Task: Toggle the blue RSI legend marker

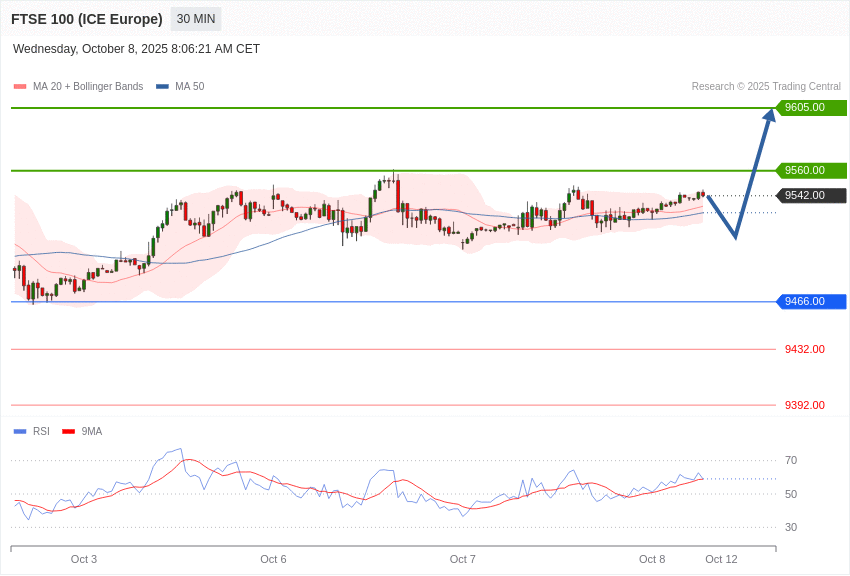Action: pyautogui.click(x=20, y=432)
